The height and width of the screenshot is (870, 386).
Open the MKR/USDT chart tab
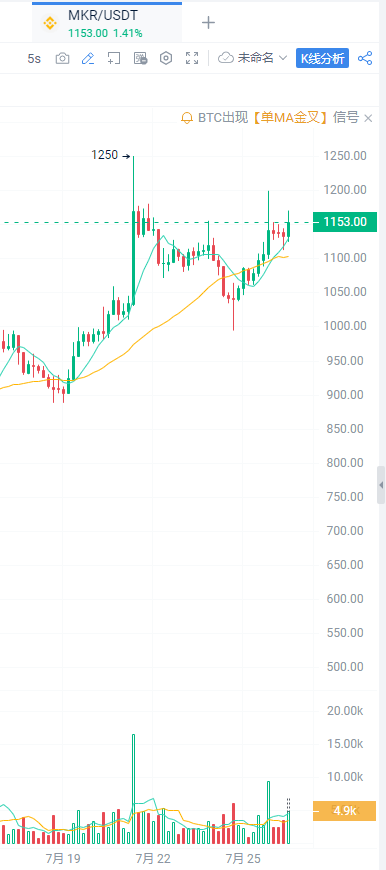pyautogui.click(x=106, y=23)
